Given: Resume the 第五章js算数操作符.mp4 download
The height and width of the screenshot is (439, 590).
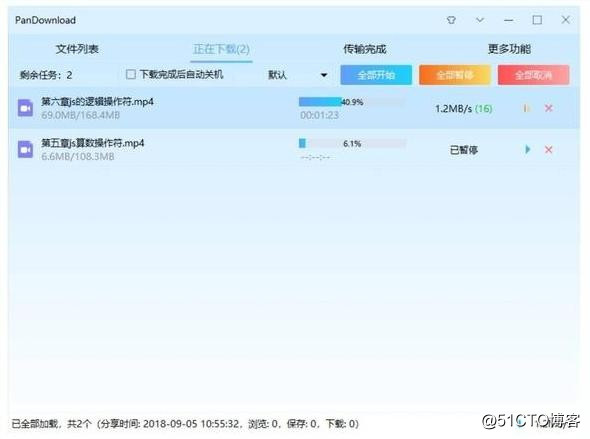Looking at the screenshot, I should [x=527, y=150].
